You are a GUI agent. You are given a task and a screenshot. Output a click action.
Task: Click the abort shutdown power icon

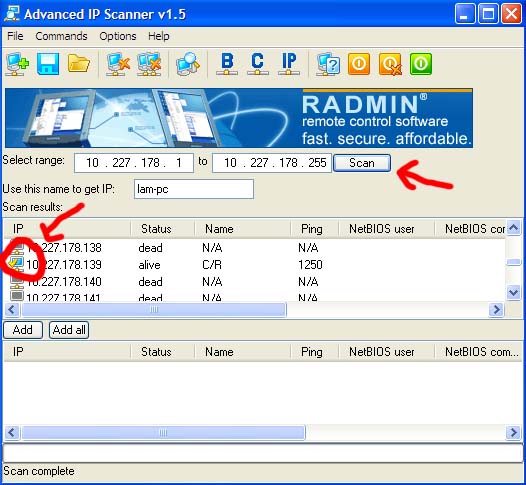coord(390,64)
